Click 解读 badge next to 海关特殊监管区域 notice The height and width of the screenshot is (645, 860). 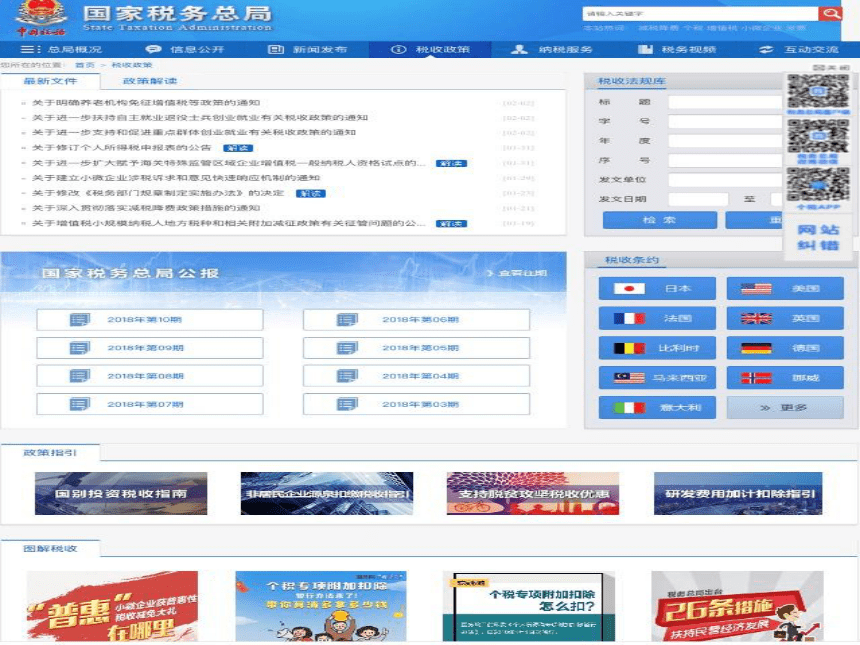coord(451,163)
